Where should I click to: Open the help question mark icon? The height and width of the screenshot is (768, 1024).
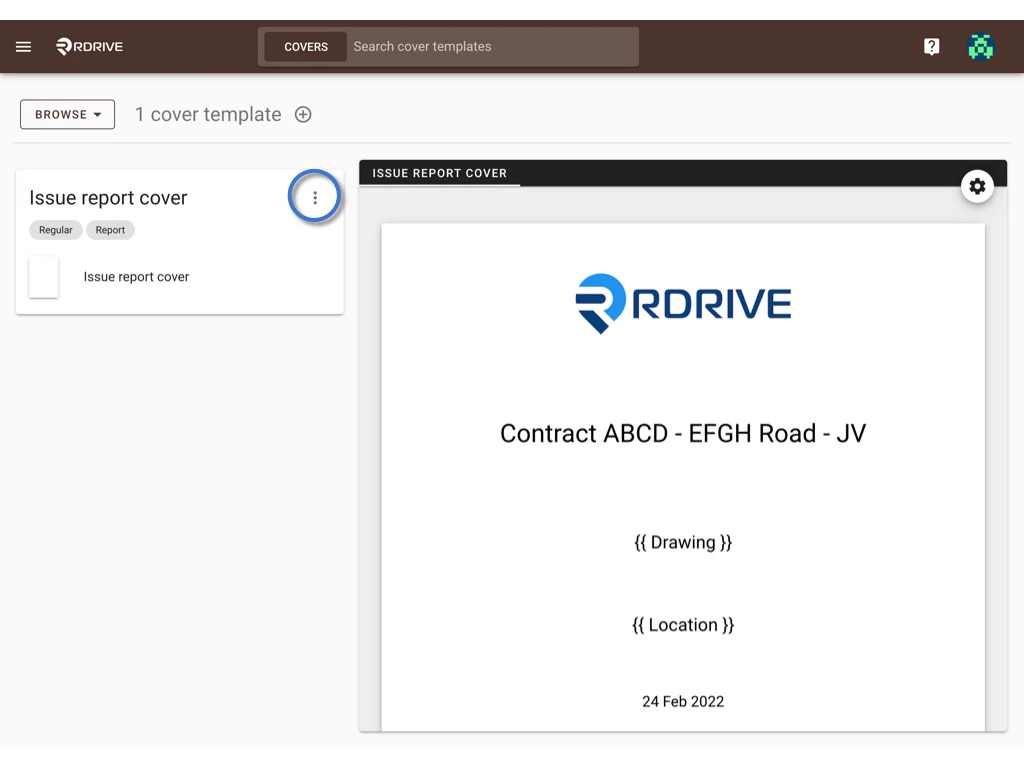tap(931, 46)
